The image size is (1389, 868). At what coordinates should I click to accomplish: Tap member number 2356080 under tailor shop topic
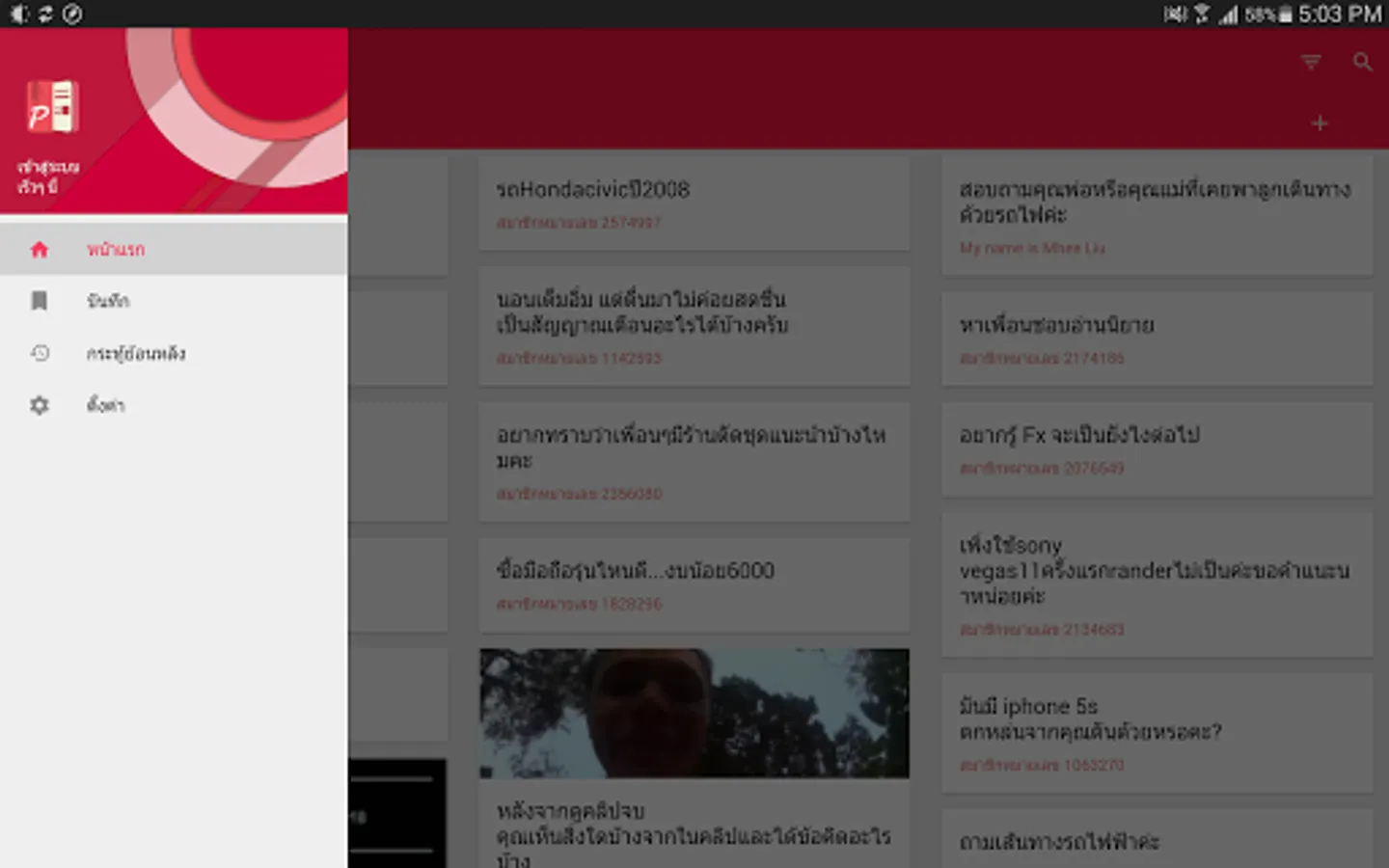(x=579, y=494)
